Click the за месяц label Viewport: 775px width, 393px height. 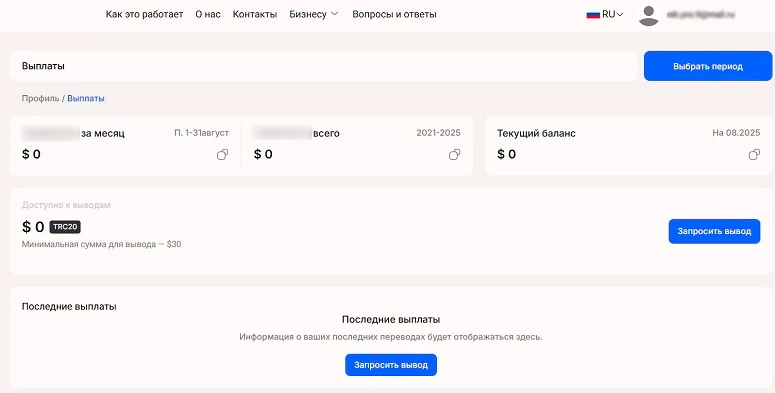click(103, 133)
